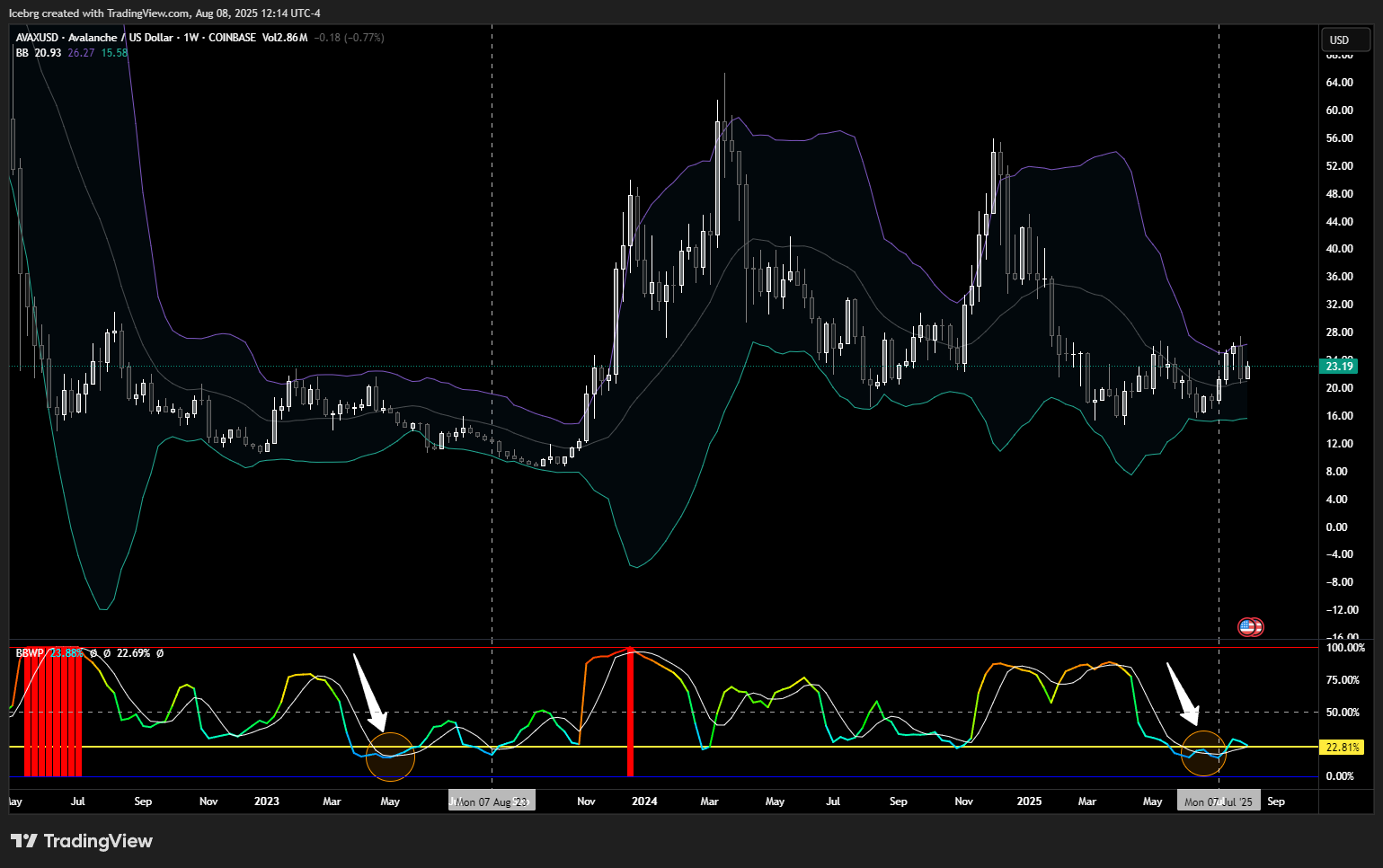Screen dimensions: 1383x868
Task: Click the TradingView logo
Action: pos(82,841)
